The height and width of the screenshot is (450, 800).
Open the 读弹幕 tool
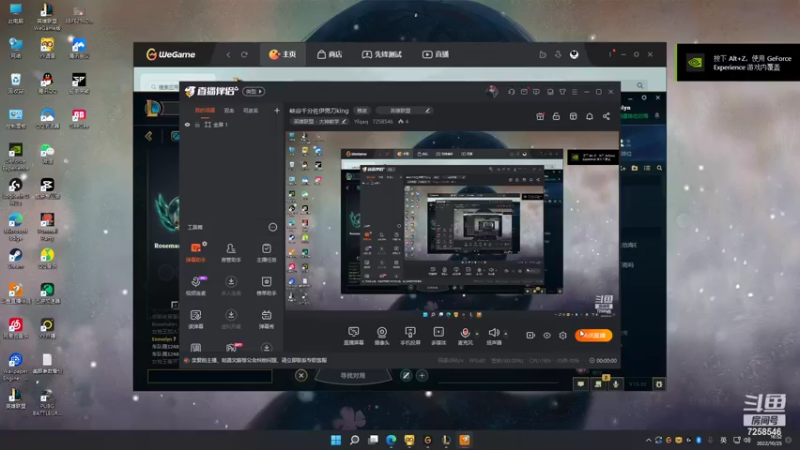pyautogui.click(x=195, y=319)
